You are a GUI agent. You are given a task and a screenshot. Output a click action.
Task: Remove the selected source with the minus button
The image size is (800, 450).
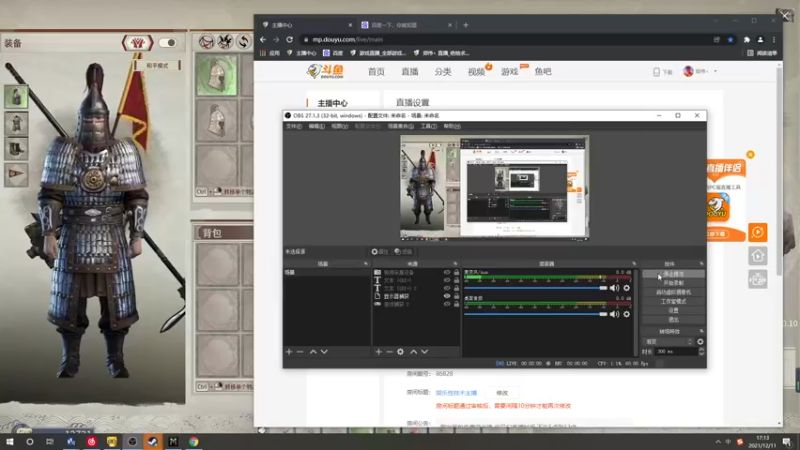pos(389,352)
